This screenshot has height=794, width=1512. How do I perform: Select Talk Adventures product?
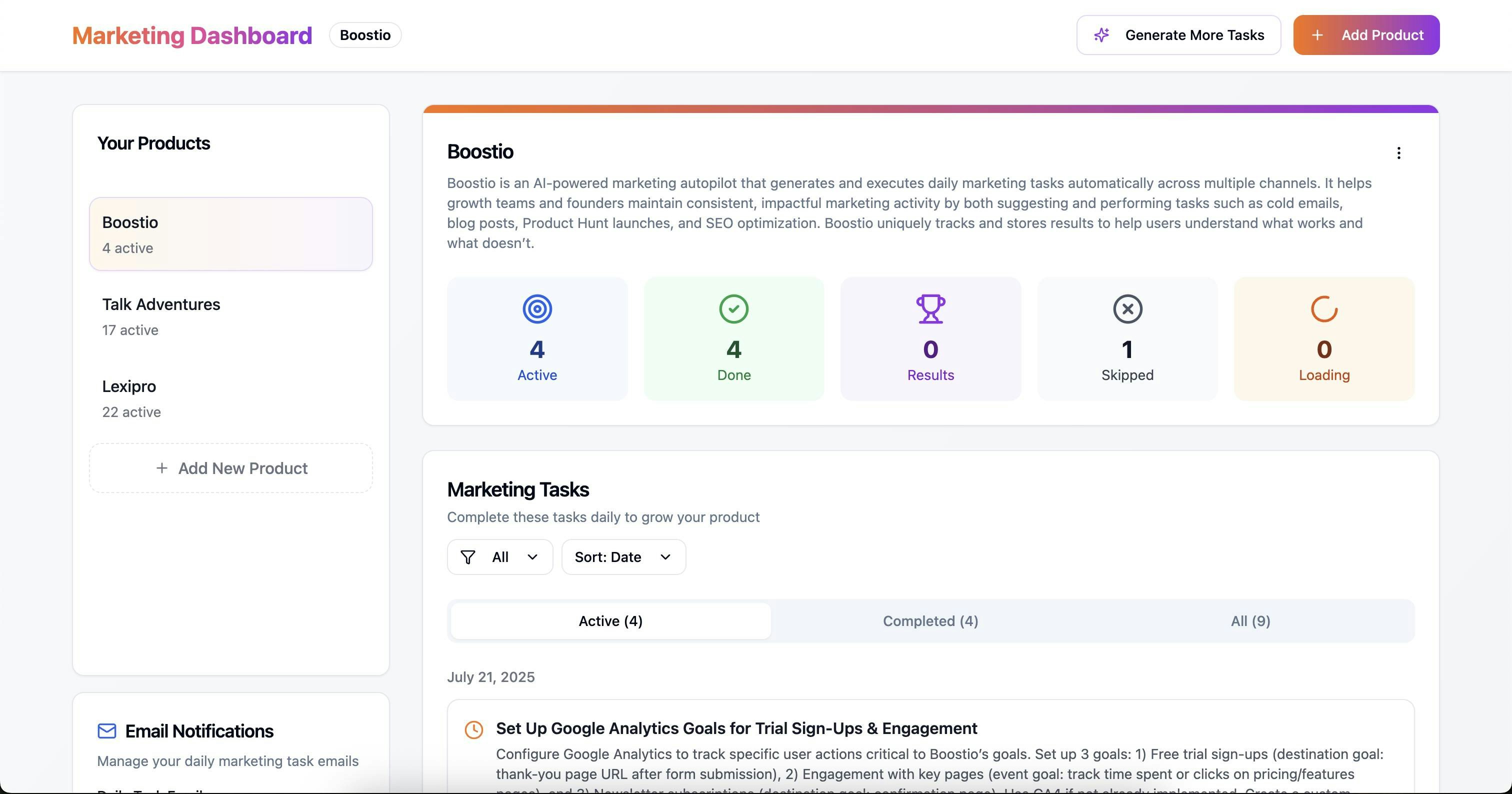(x=230, y=316)
